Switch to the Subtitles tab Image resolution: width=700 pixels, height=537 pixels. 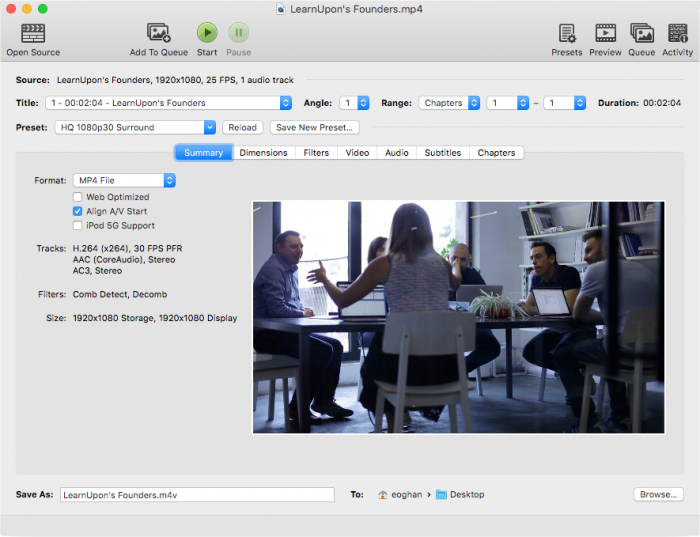coord(442,153)
